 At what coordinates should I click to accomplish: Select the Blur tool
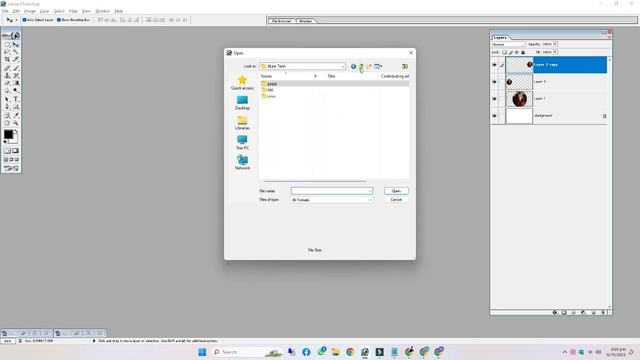click(x=7, y=90)
